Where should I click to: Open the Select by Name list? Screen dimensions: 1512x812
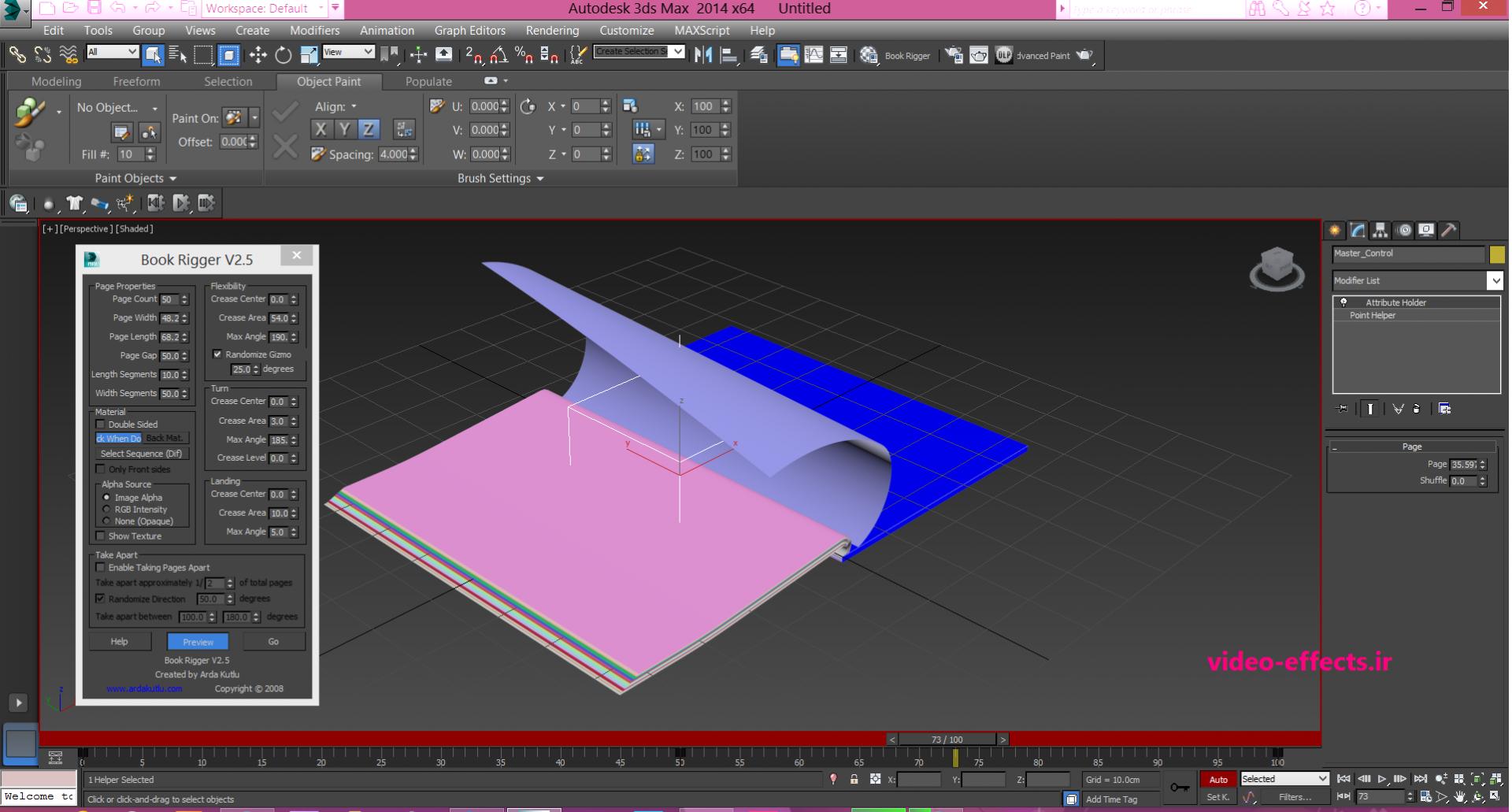click(x=178, y=54)
